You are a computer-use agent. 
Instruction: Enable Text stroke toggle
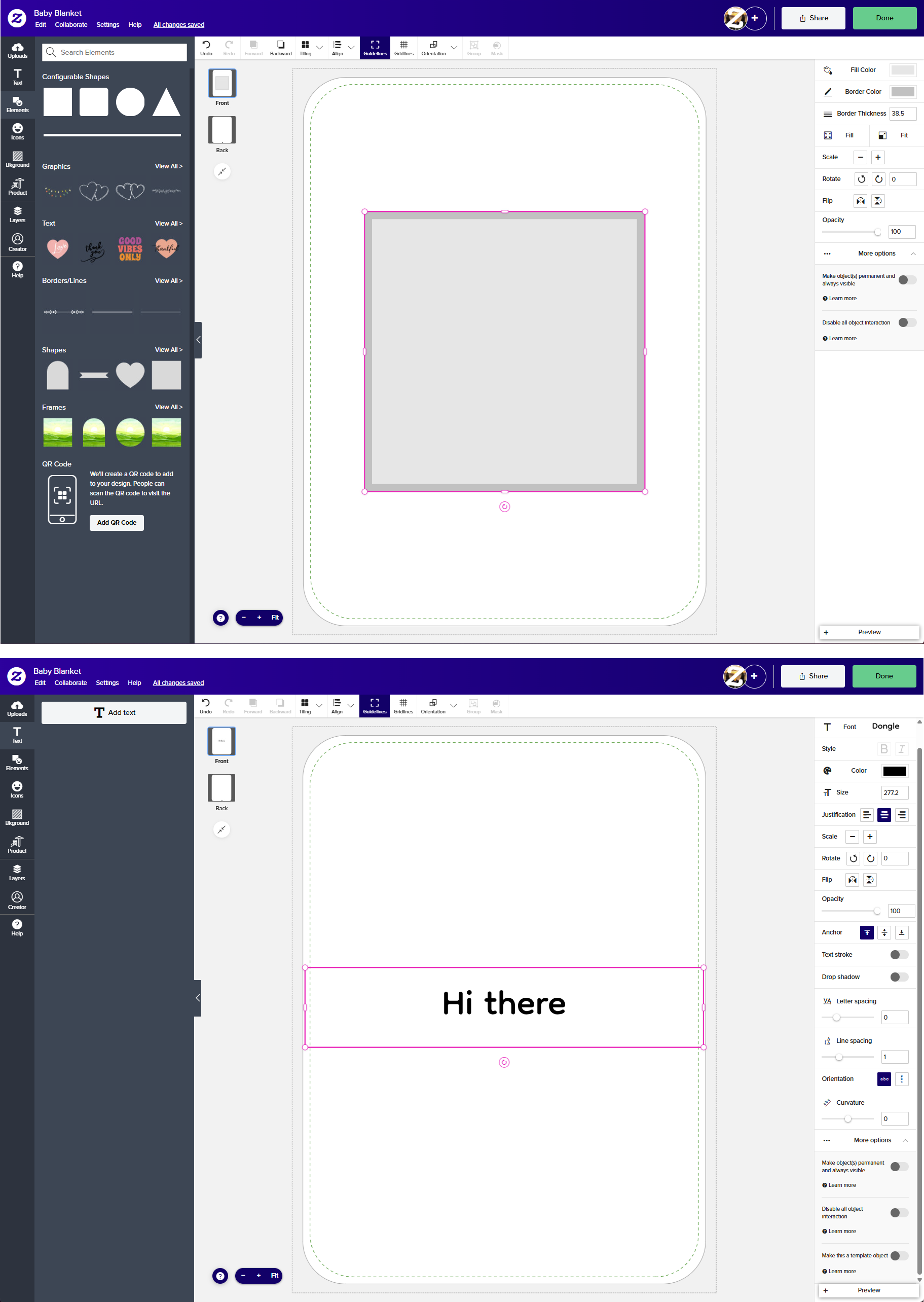(x=899, y=954)
